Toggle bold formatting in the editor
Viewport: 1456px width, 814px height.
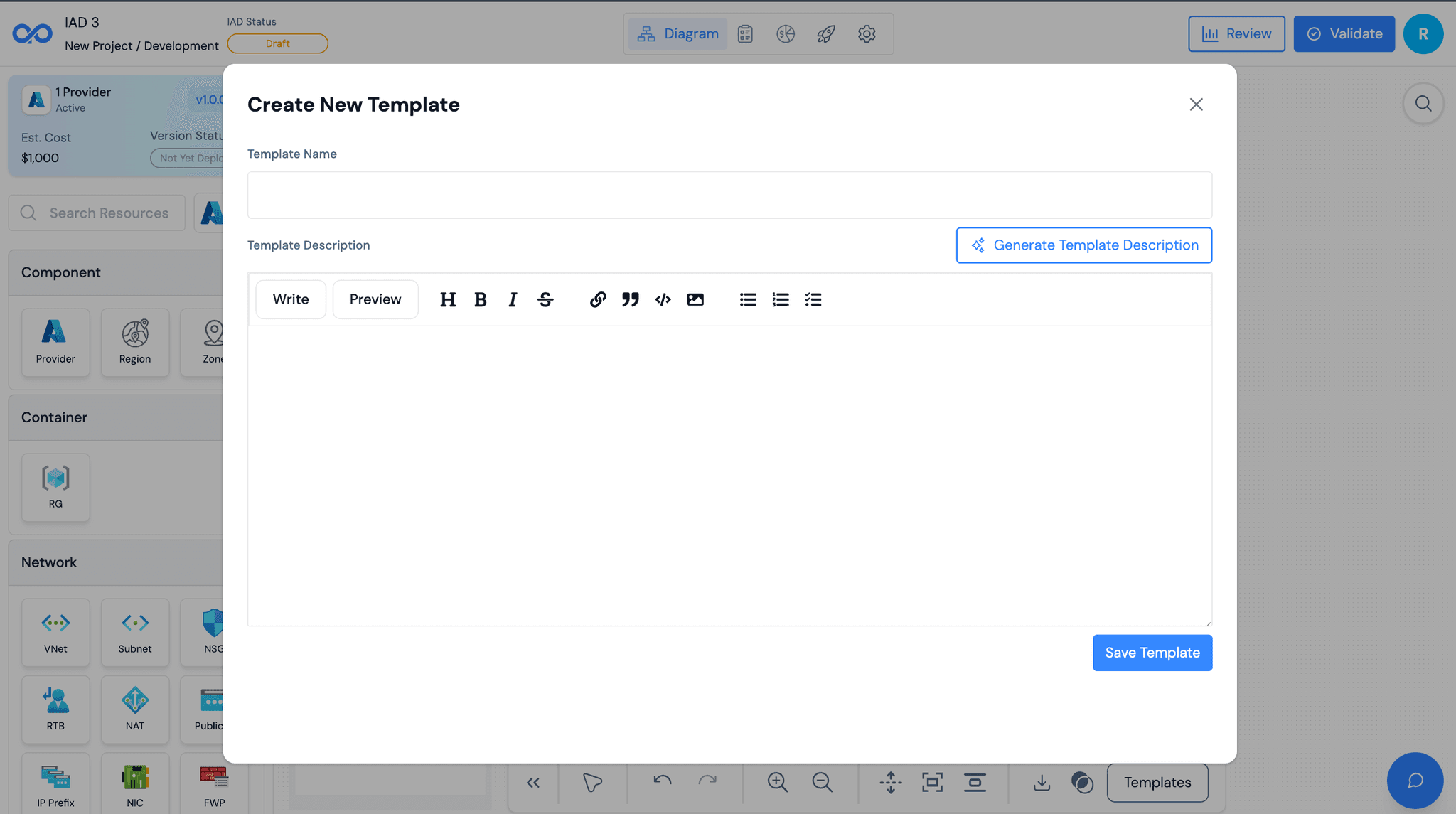pyautogui.click(x=480, y=299)
